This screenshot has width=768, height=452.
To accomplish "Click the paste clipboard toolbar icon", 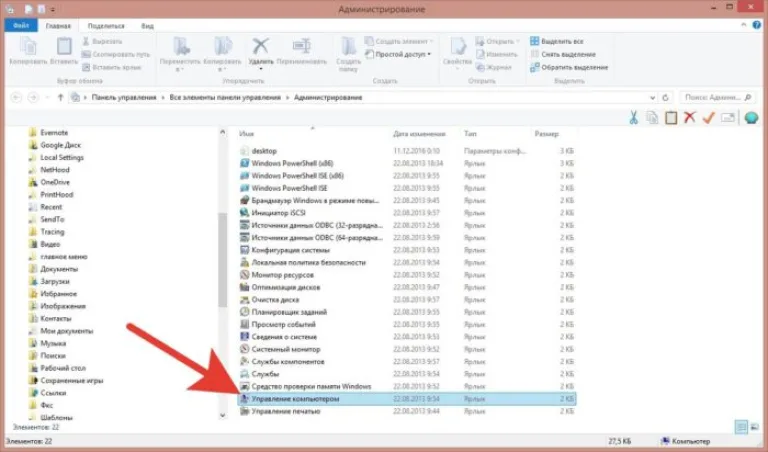I will pos(671,118).
